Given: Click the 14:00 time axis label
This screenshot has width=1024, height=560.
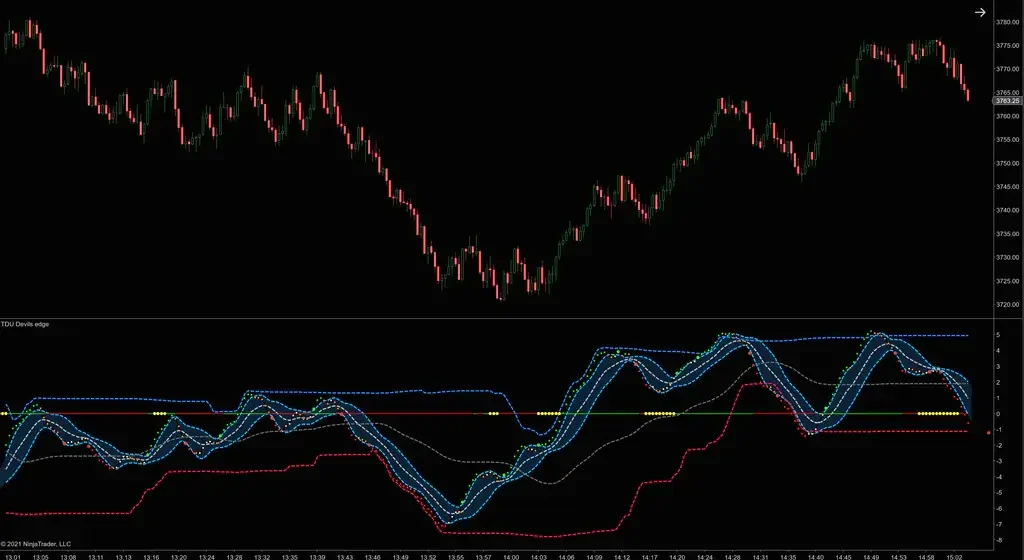Looking at the screenshot, I should [511, 557].
